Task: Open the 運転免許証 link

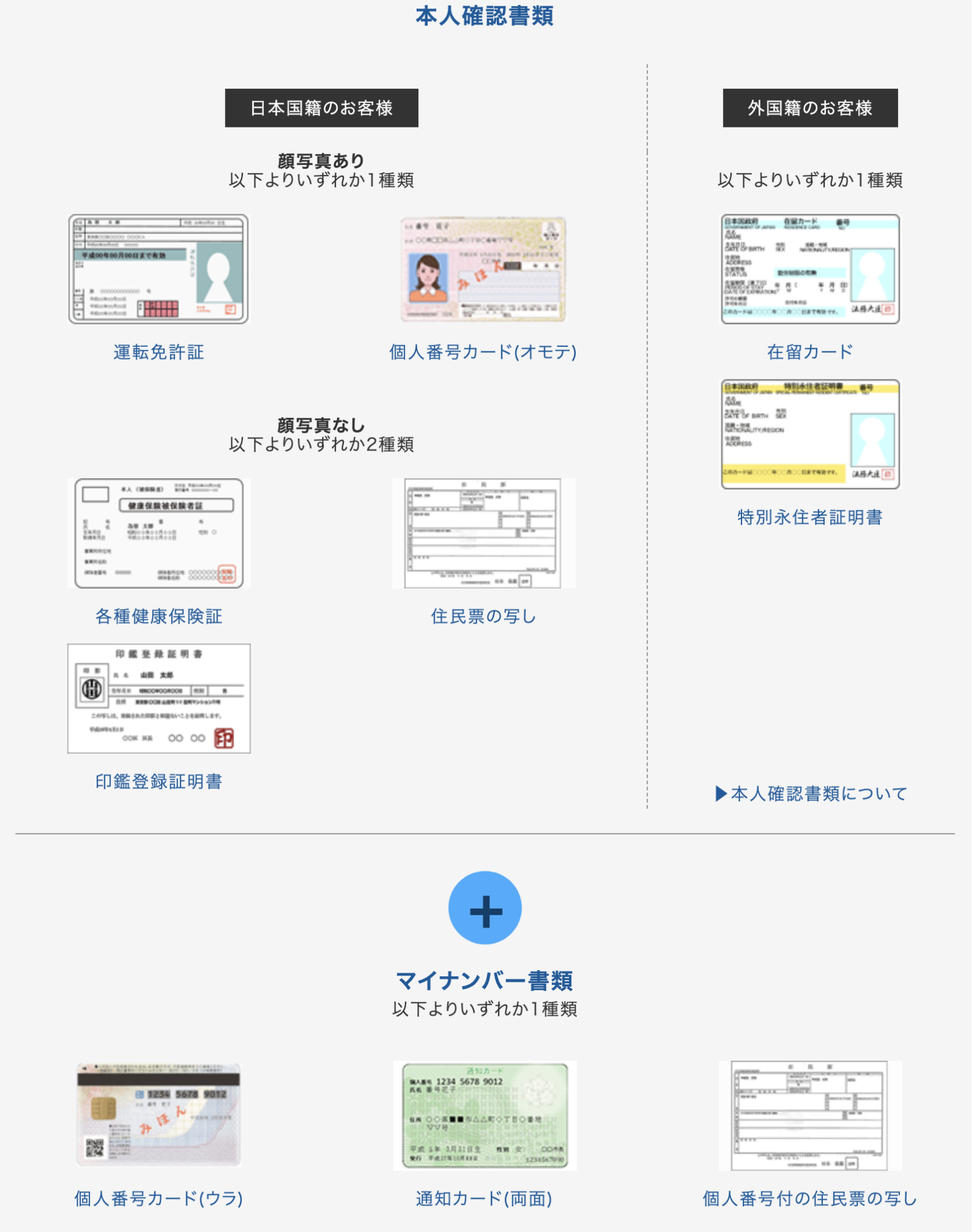Action: tap(158, 352)
